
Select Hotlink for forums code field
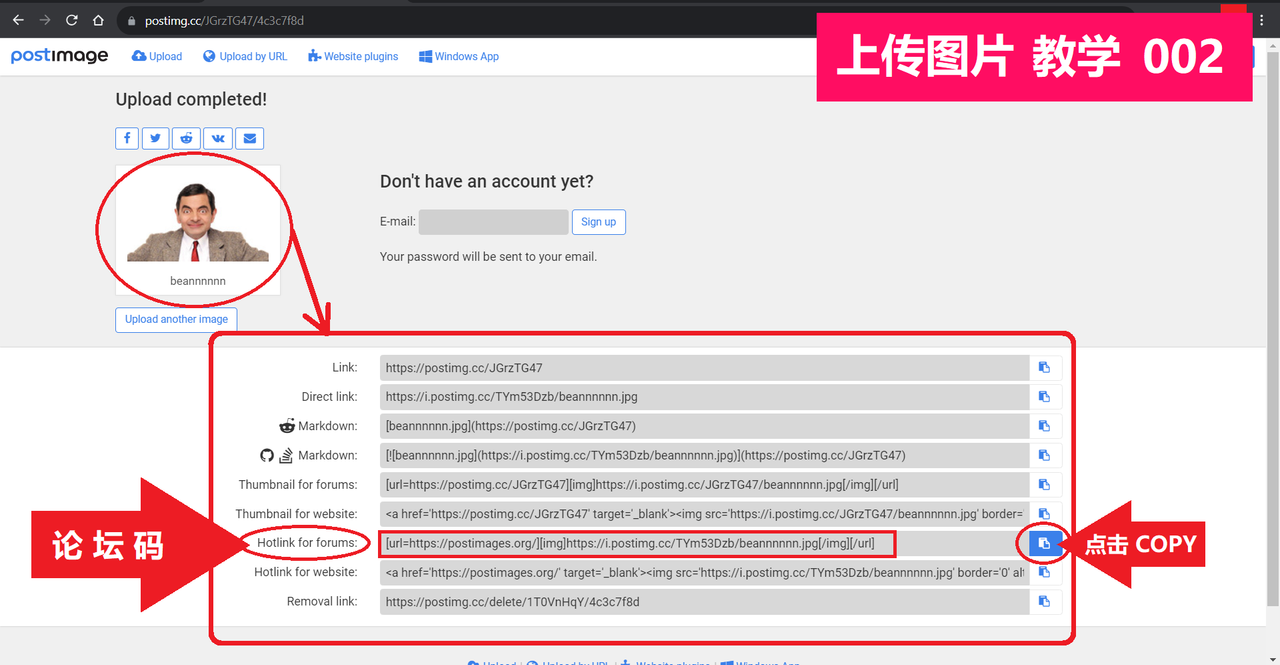704,543
